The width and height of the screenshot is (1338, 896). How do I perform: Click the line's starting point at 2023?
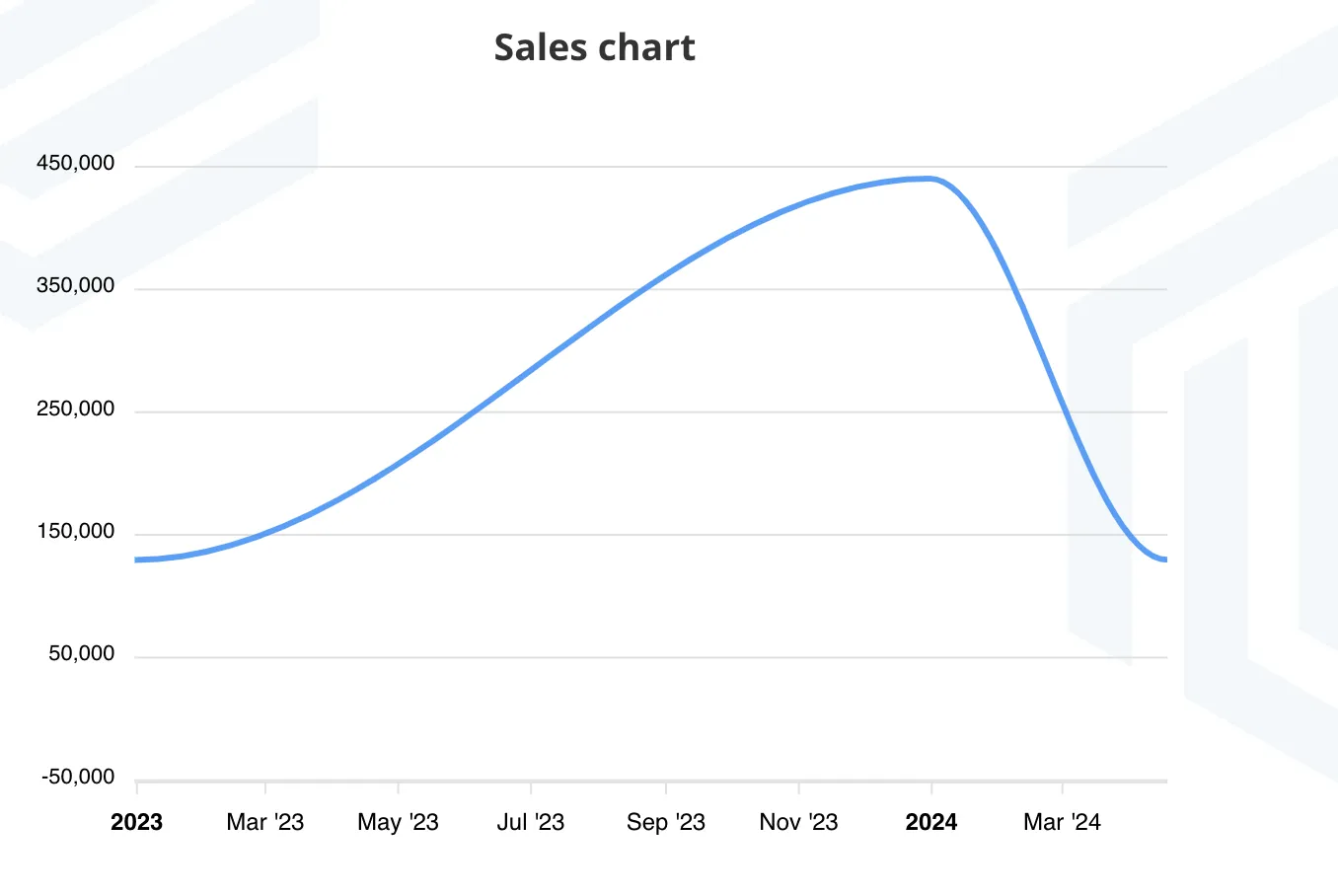pos(137,560)
